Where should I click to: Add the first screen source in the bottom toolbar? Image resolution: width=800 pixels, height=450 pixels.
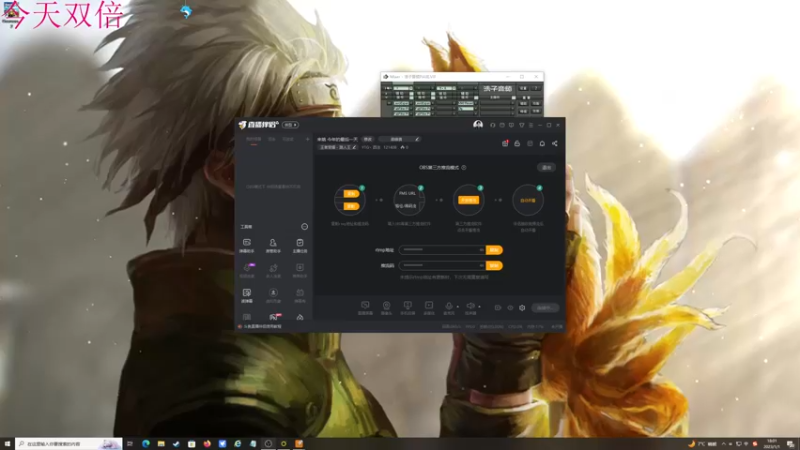pos(365,308)
